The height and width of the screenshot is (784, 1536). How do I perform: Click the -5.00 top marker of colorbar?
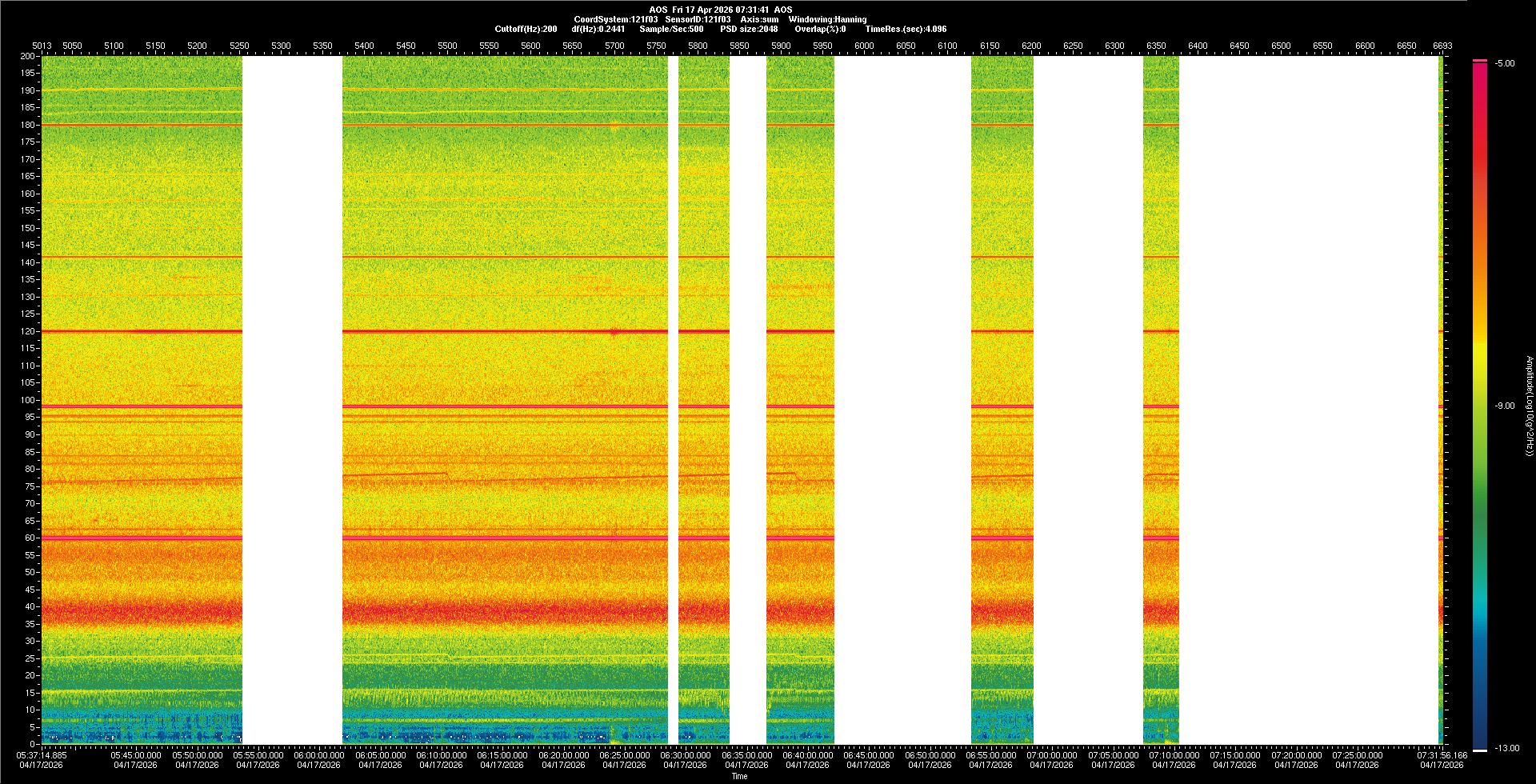pyautogui.click(x=1504, y=64)
